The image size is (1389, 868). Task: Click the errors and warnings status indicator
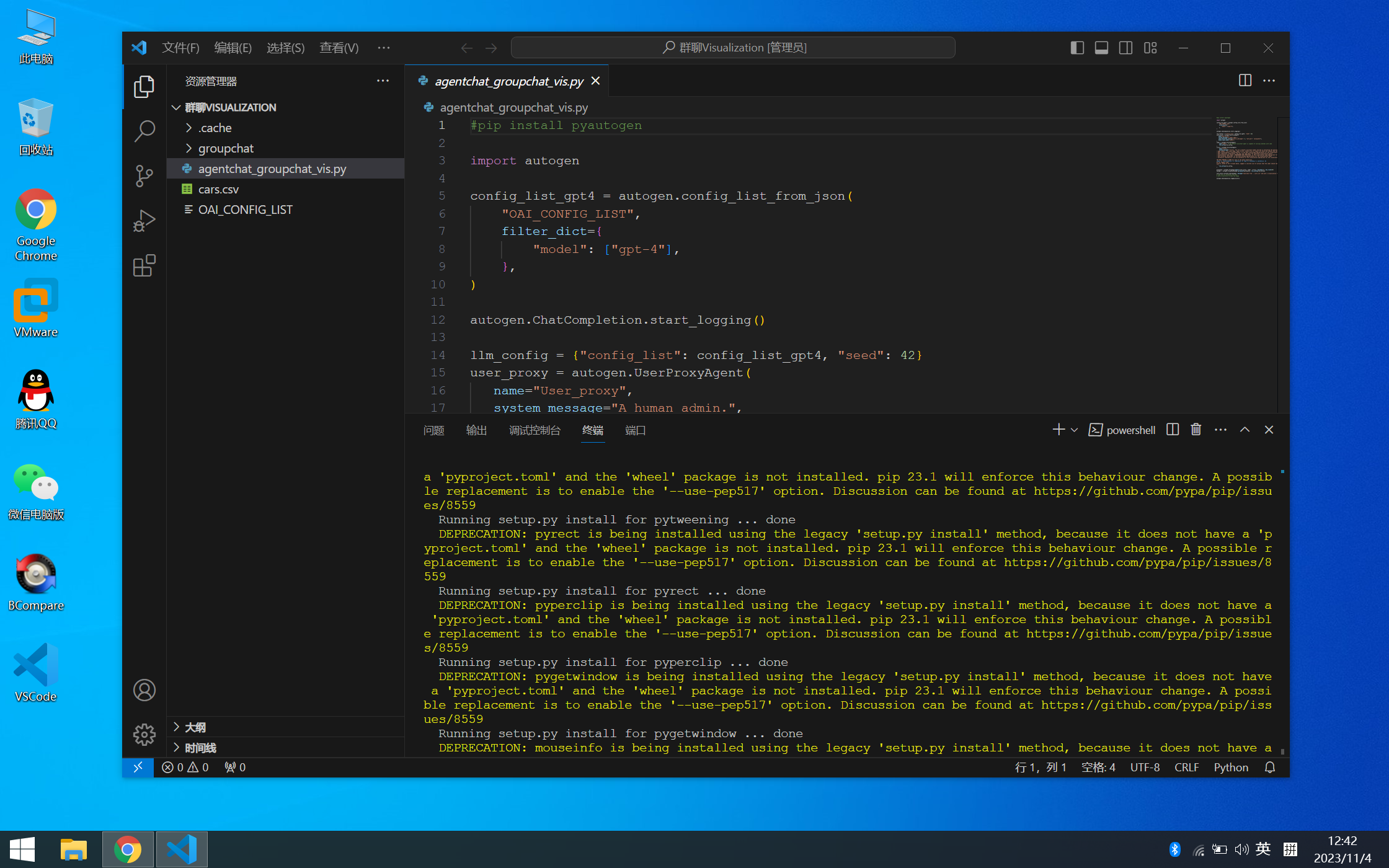[x=185, y=767]
